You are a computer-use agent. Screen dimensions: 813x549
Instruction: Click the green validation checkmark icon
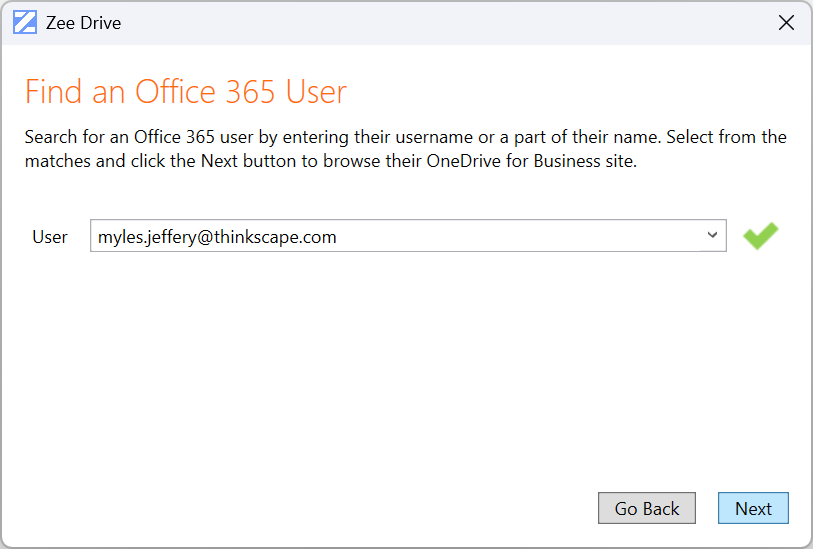(760, 236)
